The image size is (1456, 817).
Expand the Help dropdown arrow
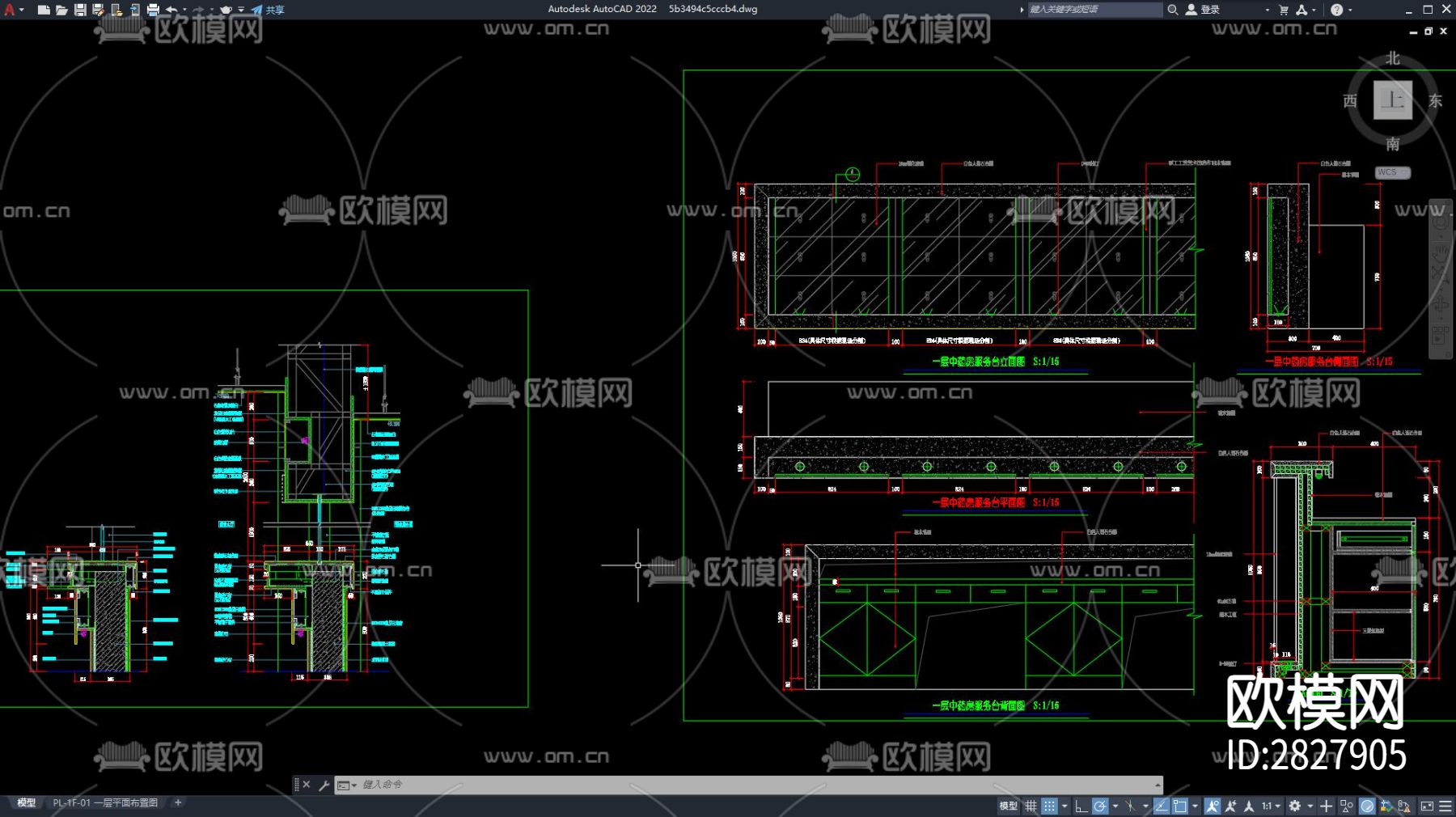[x=1349, y=10]
